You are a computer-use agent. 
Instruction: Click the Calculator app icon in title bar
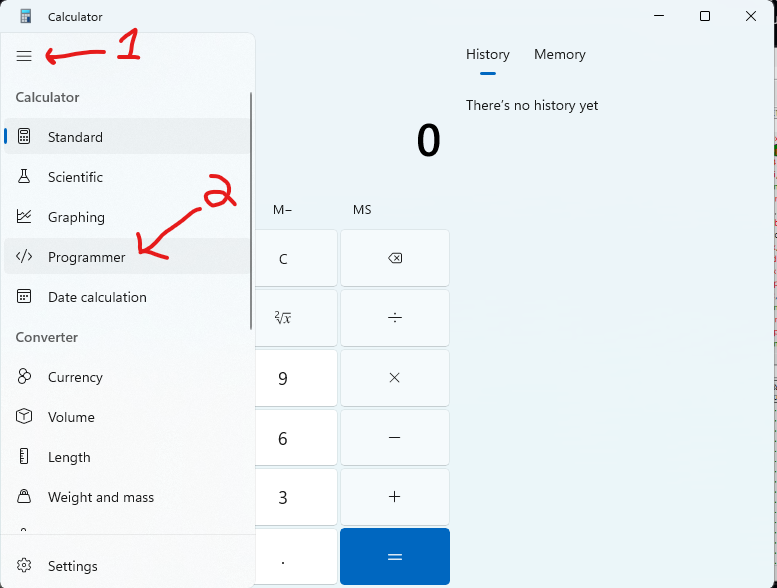click(25, 16)
